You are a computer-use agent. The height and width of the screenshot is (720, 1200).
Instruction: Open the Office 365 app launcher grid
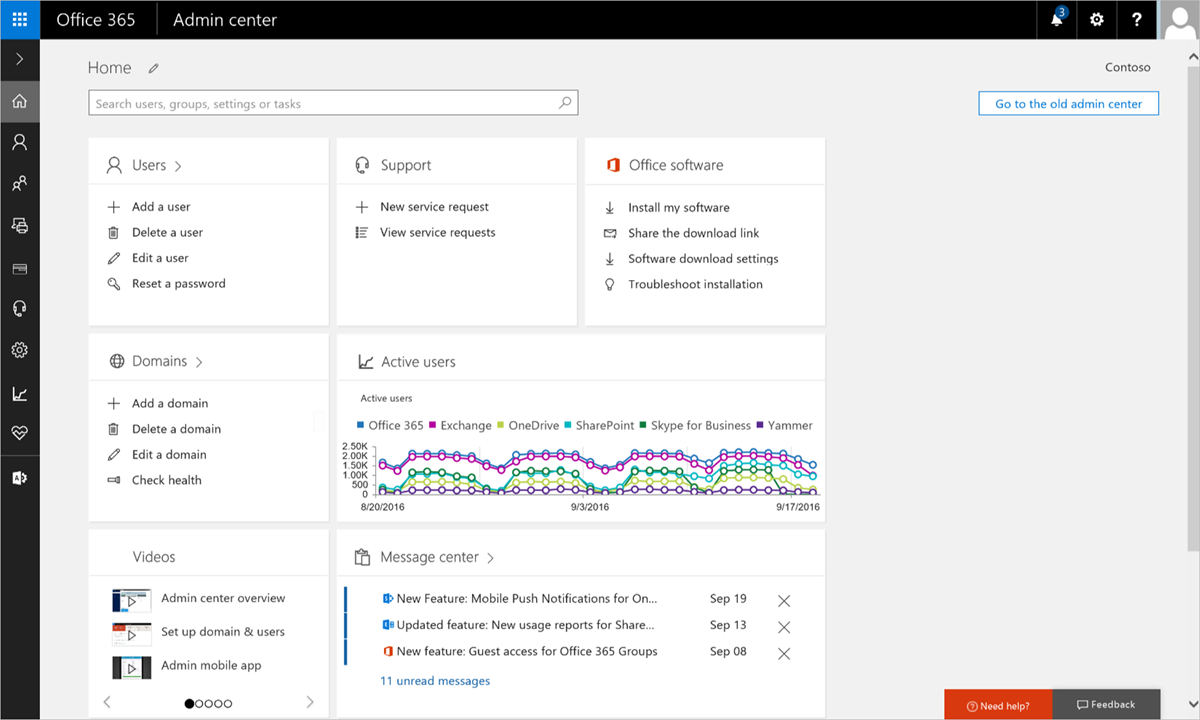(20, 19)
